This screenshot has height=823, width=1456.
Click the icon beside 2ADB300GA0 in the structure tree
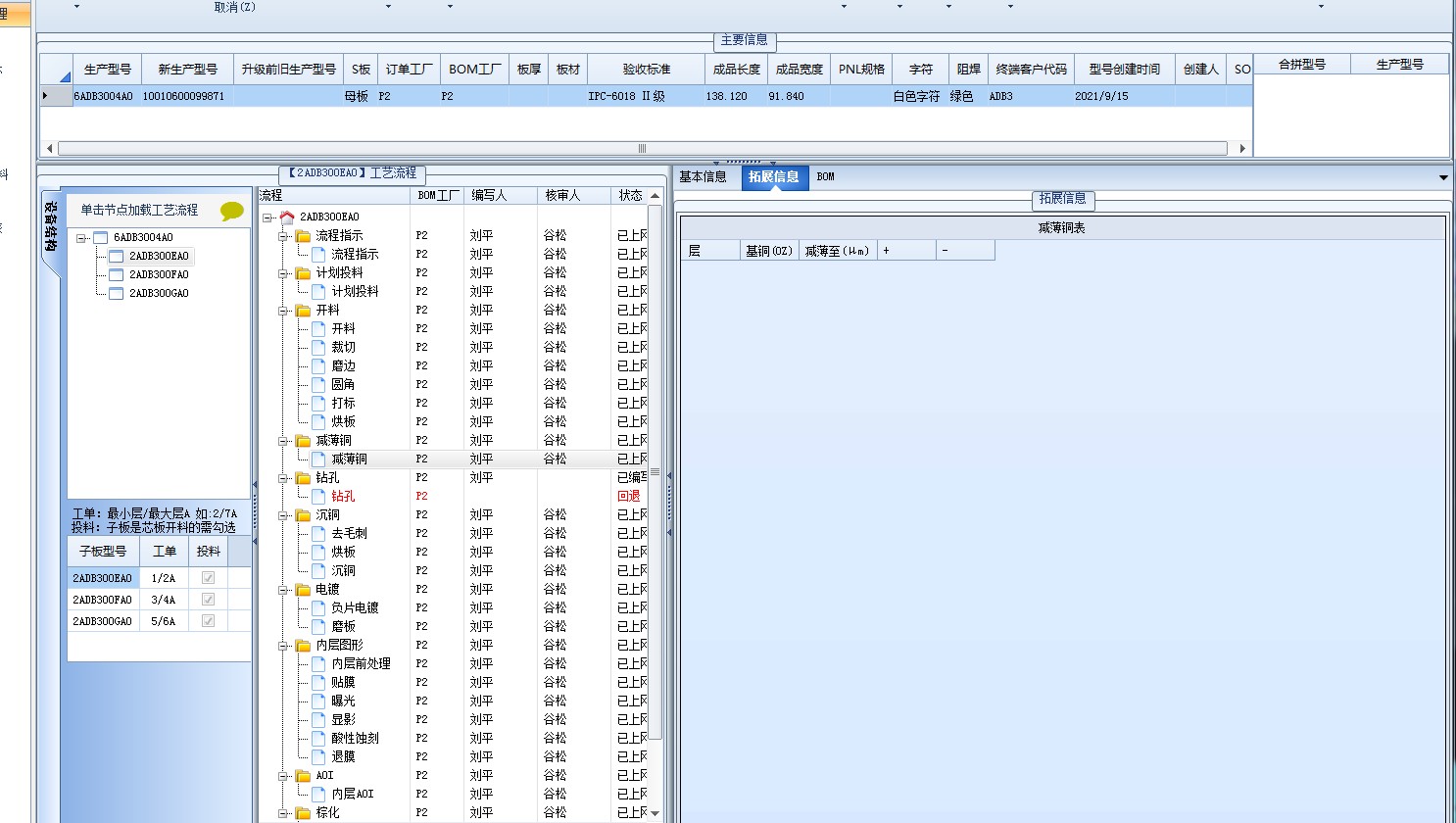116,293
